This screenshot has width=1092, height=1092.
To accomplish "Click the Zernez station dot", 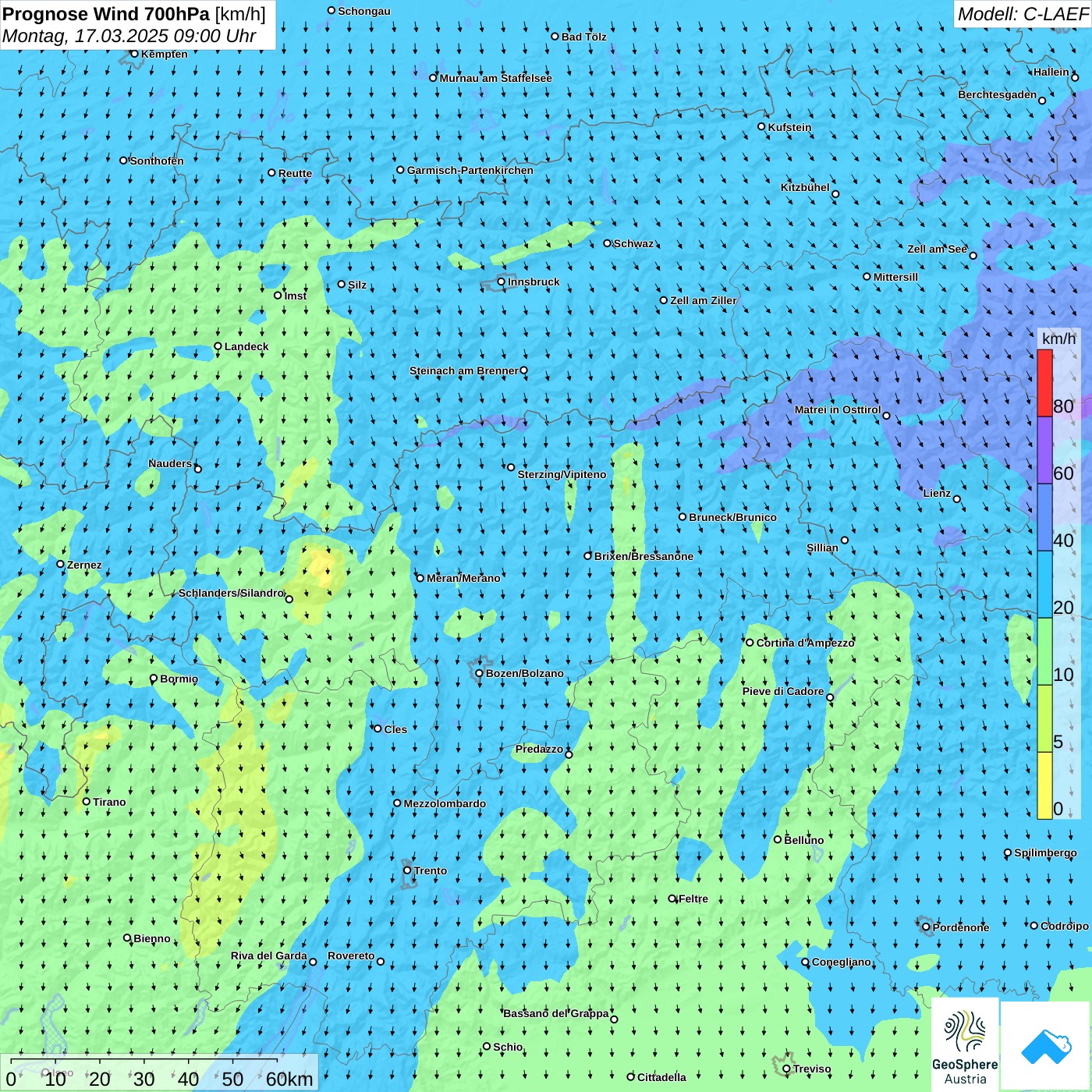I will [60, 564].
